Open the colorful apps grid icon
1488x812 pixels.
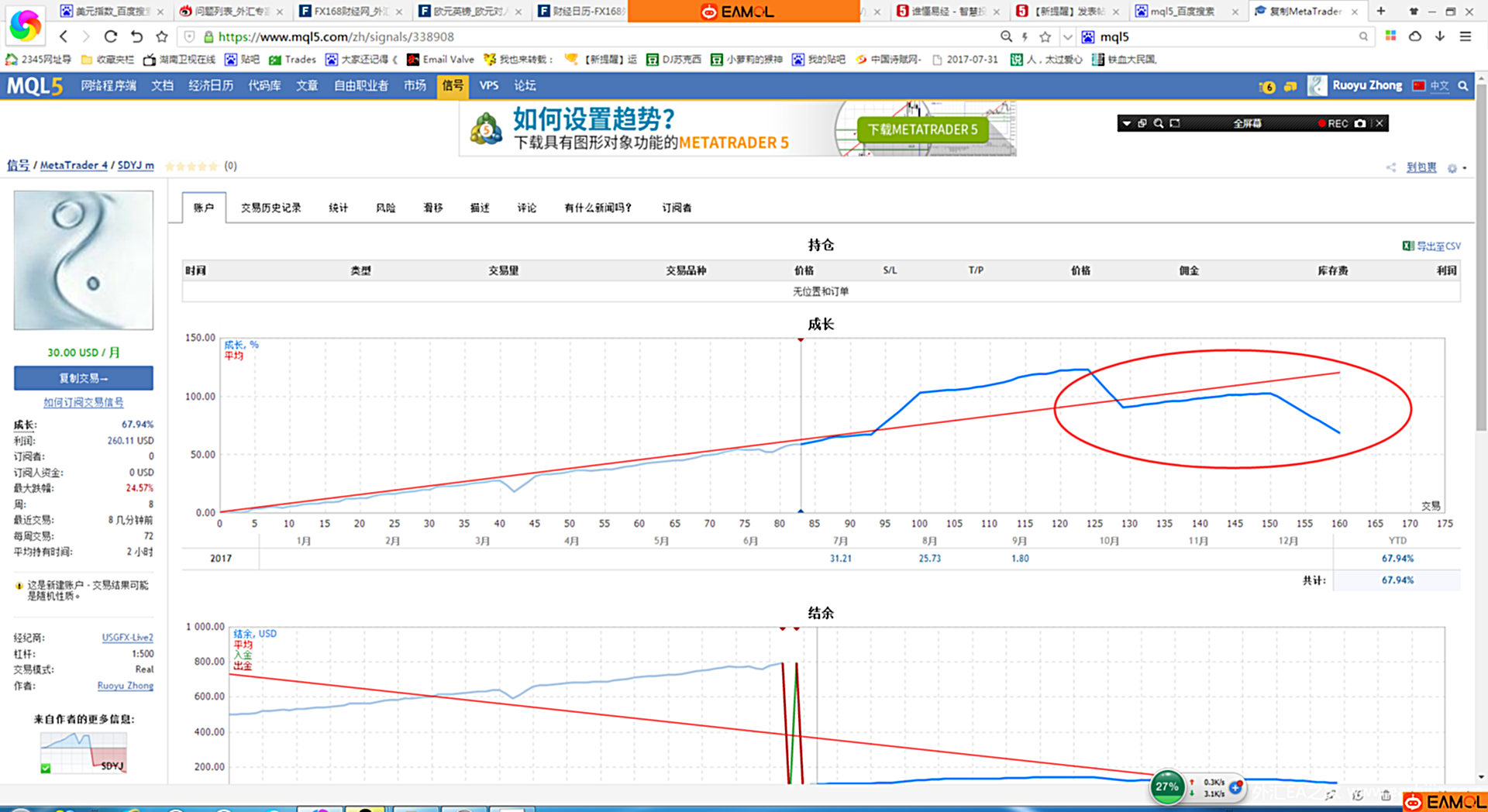click(x=1390, y=36)
